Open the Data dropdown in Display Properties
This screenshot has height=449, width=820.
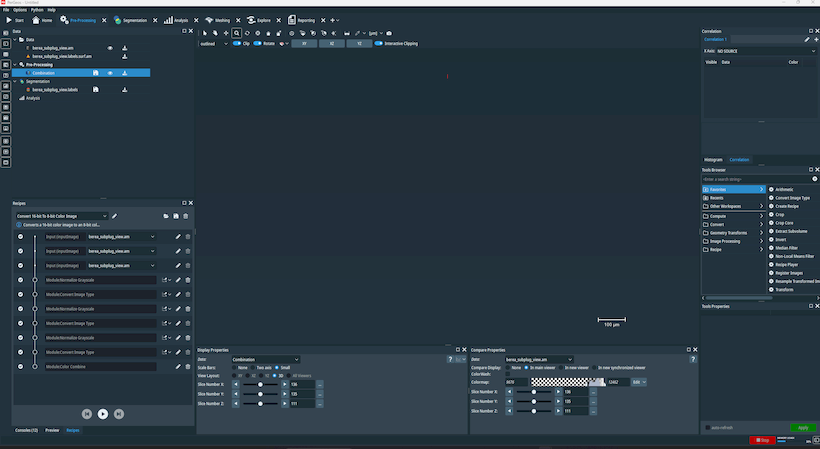265,359
